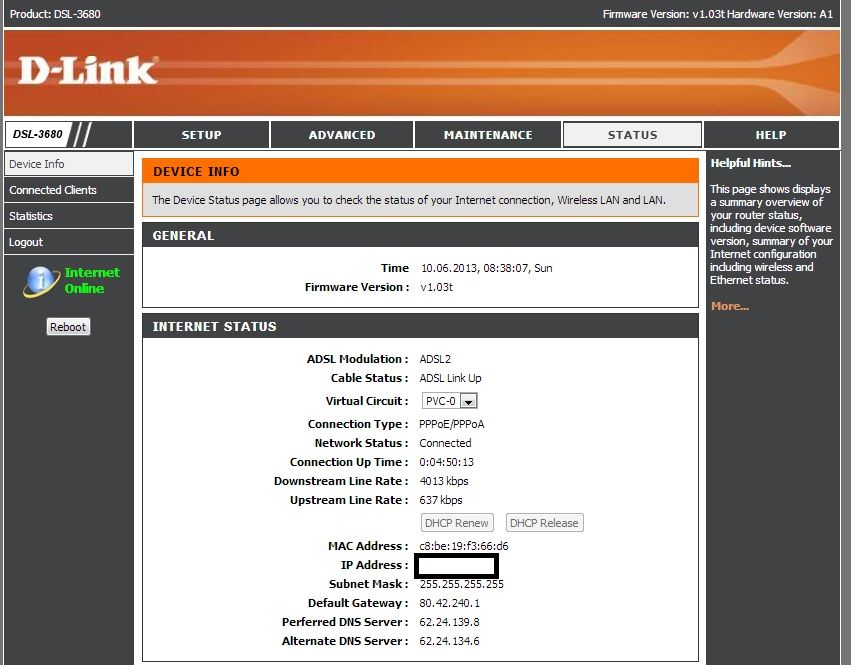
Task: Click the Reboot button
Action: (x=68, y=327)
